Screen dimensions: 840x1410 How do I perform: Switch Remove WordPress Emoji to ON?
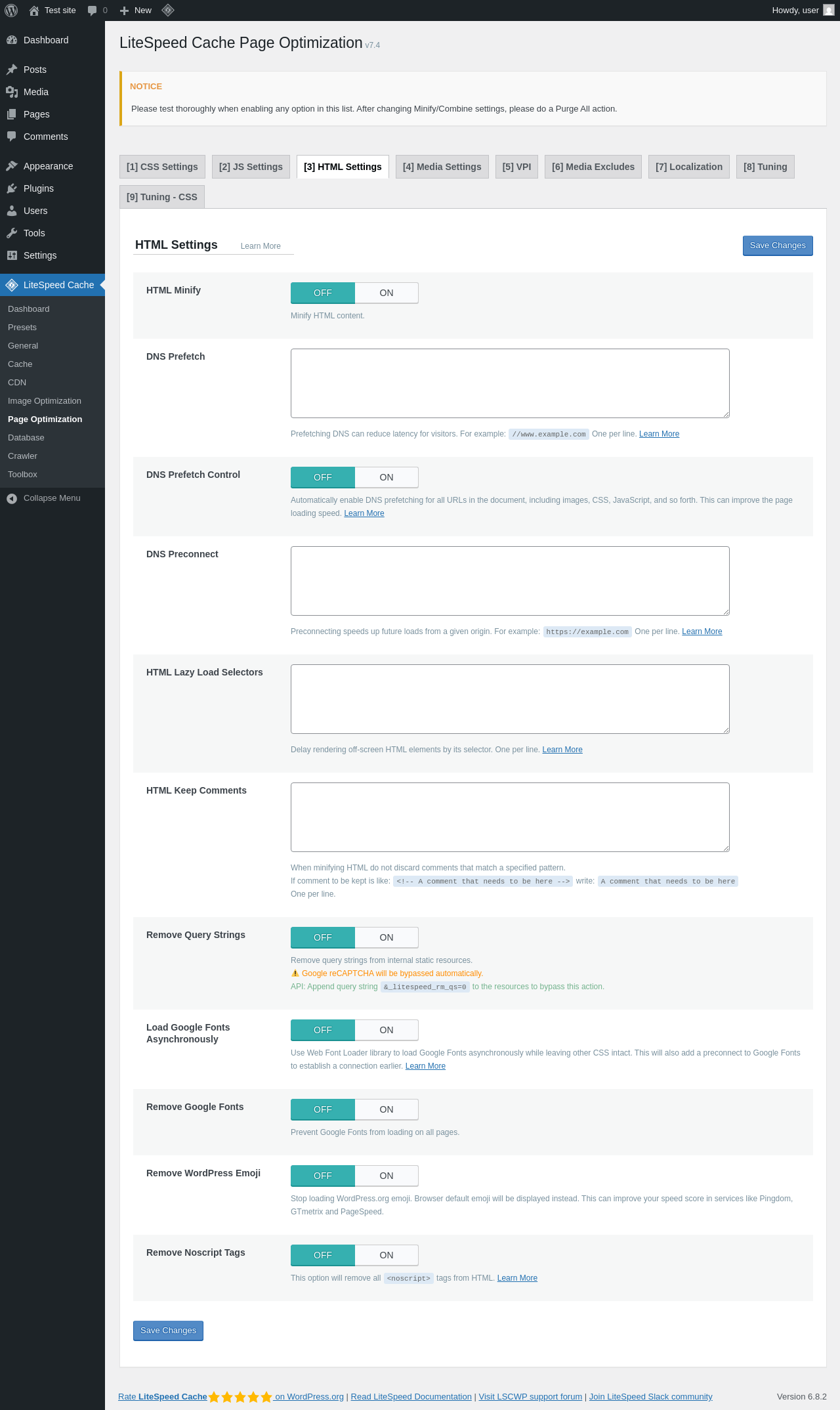pyautogui.click(x=387, y=1176)
